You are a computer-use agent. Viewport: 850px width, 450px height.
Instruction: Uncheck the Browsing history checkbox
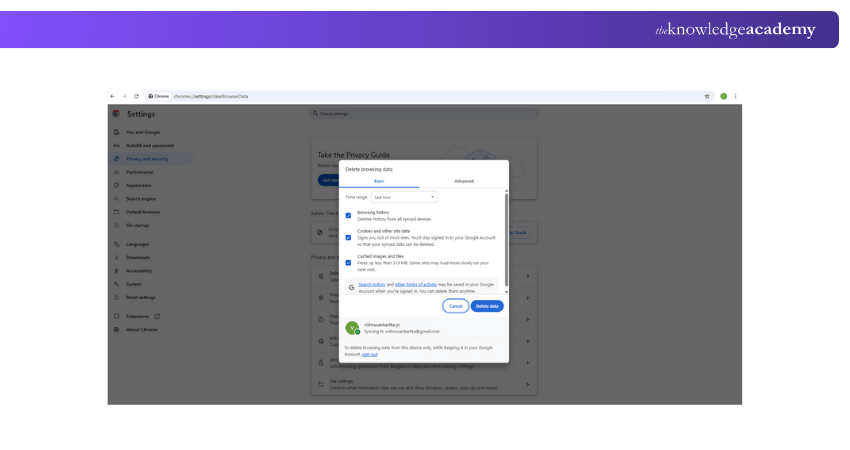[348, 216]
